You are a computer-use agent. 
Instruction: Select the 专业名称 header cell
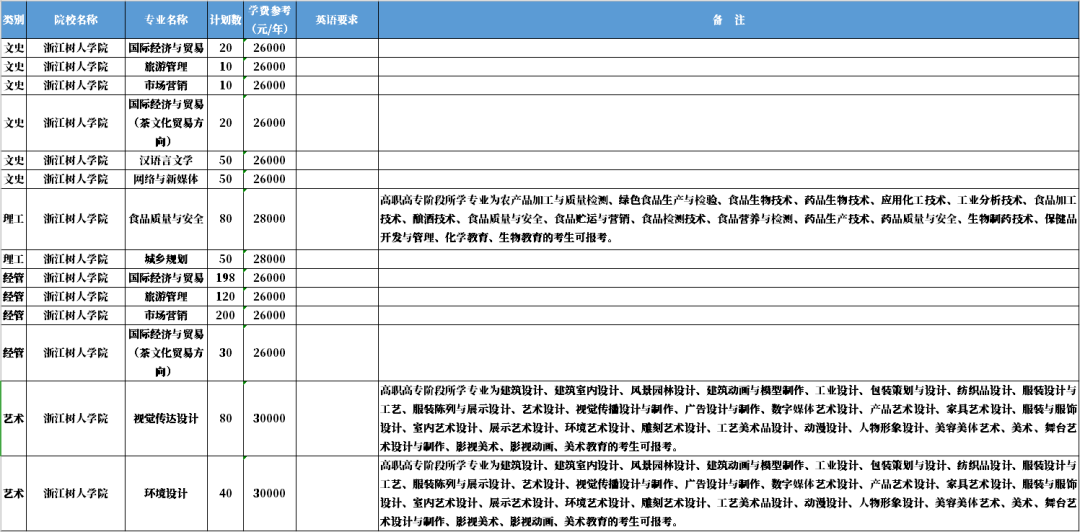click(166, 19)
